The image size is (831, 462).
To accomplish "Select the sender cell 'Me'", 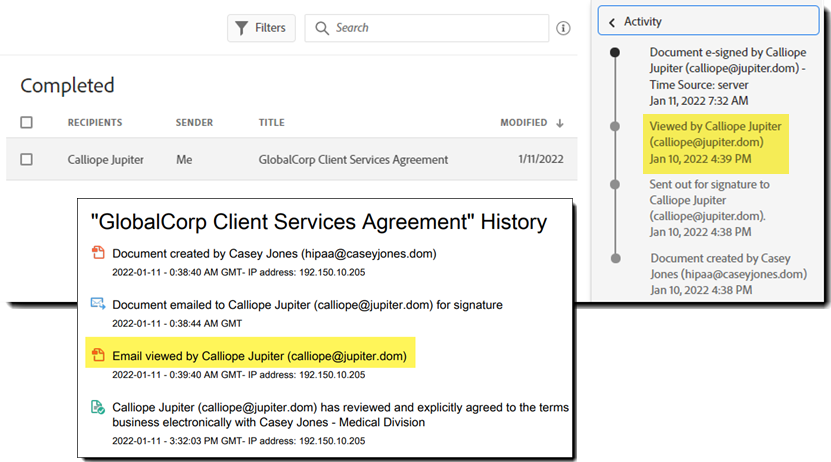I will tap(184, 159).
